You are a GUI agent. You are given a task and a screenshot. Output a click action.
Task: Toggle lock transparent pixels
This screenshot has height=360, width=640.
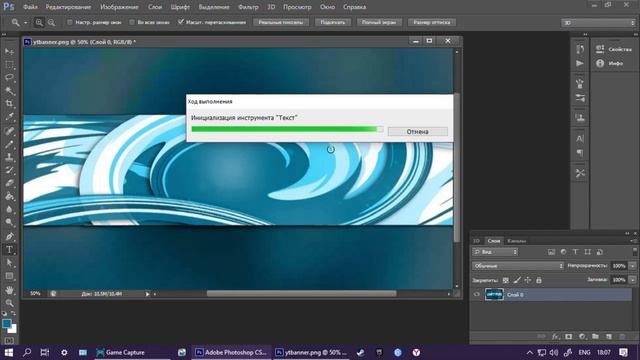[x=506, y=280]
